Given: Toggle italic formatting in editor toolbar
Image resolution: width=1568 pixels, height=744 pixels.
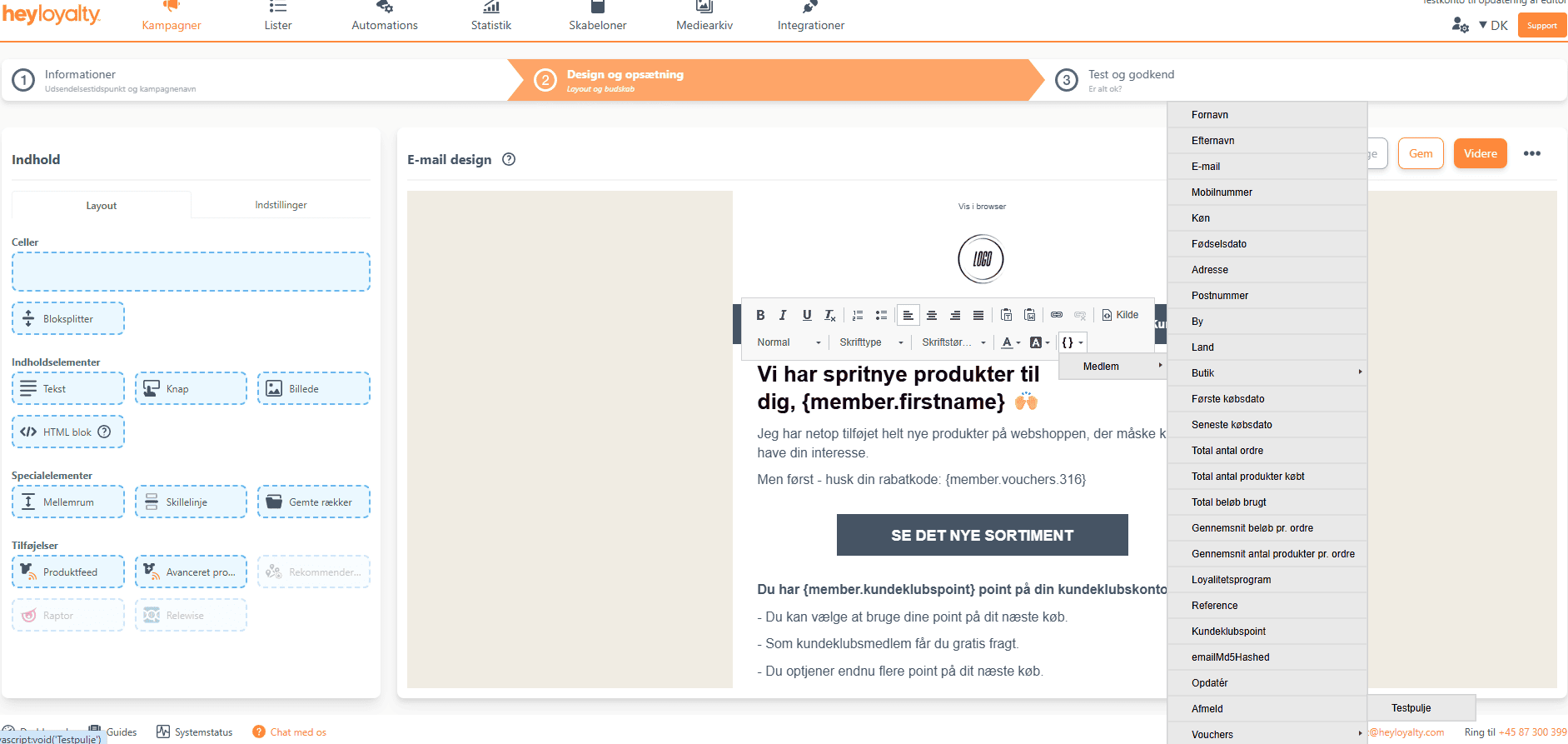Looking at the screenshot, I should (783, 315).
